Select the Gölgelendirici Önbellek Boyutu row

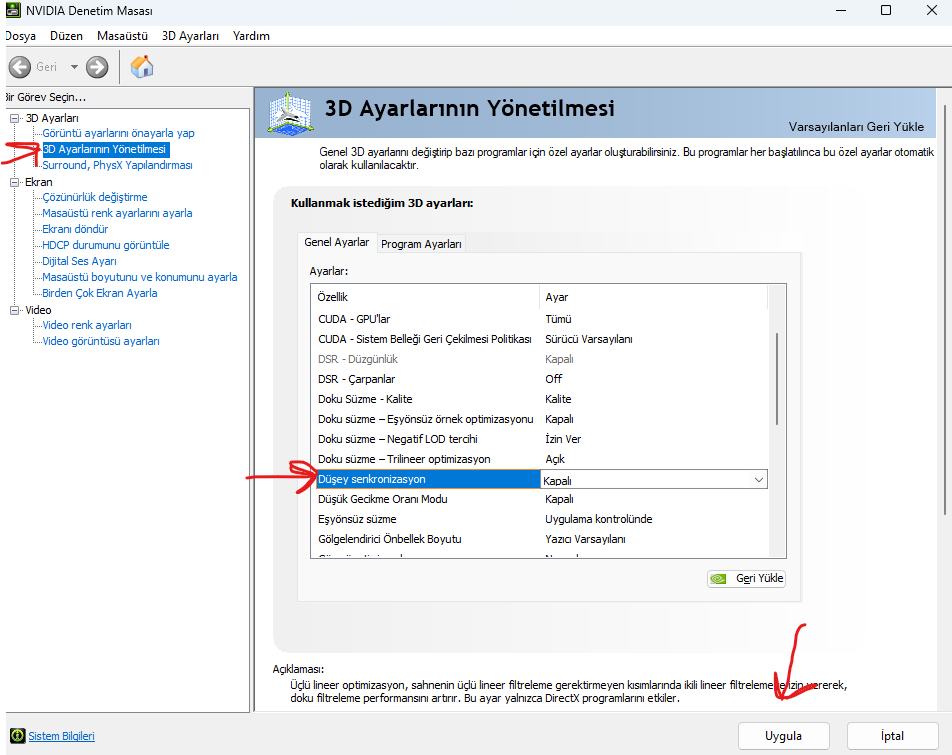pyautogui.click(x=540, y=540)
